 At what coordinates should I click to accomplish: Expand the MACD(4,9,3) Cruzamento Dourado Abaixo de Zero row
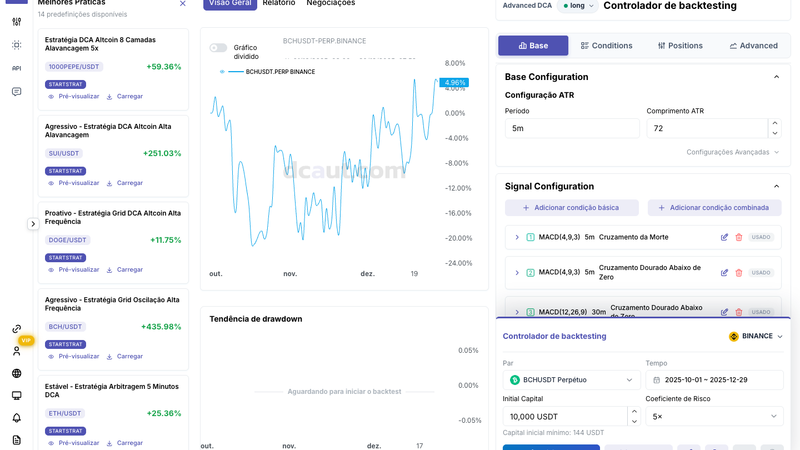tap(517, 272)
